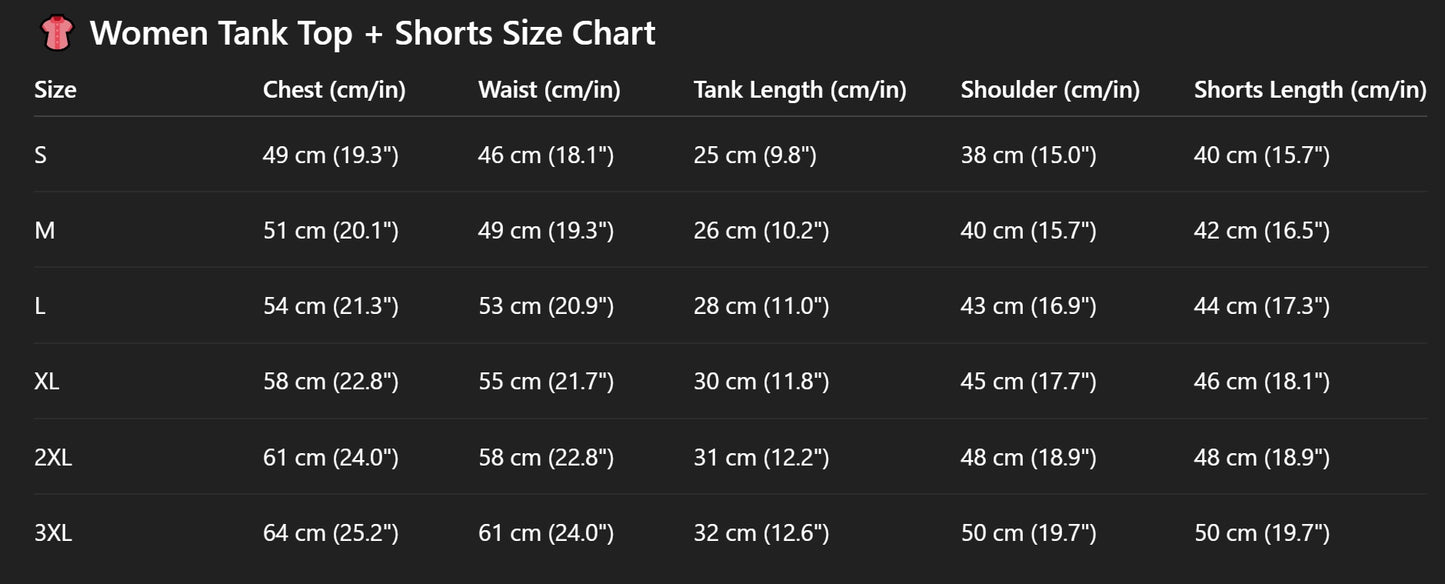
Task: Select the 28 cm (11.0") tank length cell
Action: (761, 306)
